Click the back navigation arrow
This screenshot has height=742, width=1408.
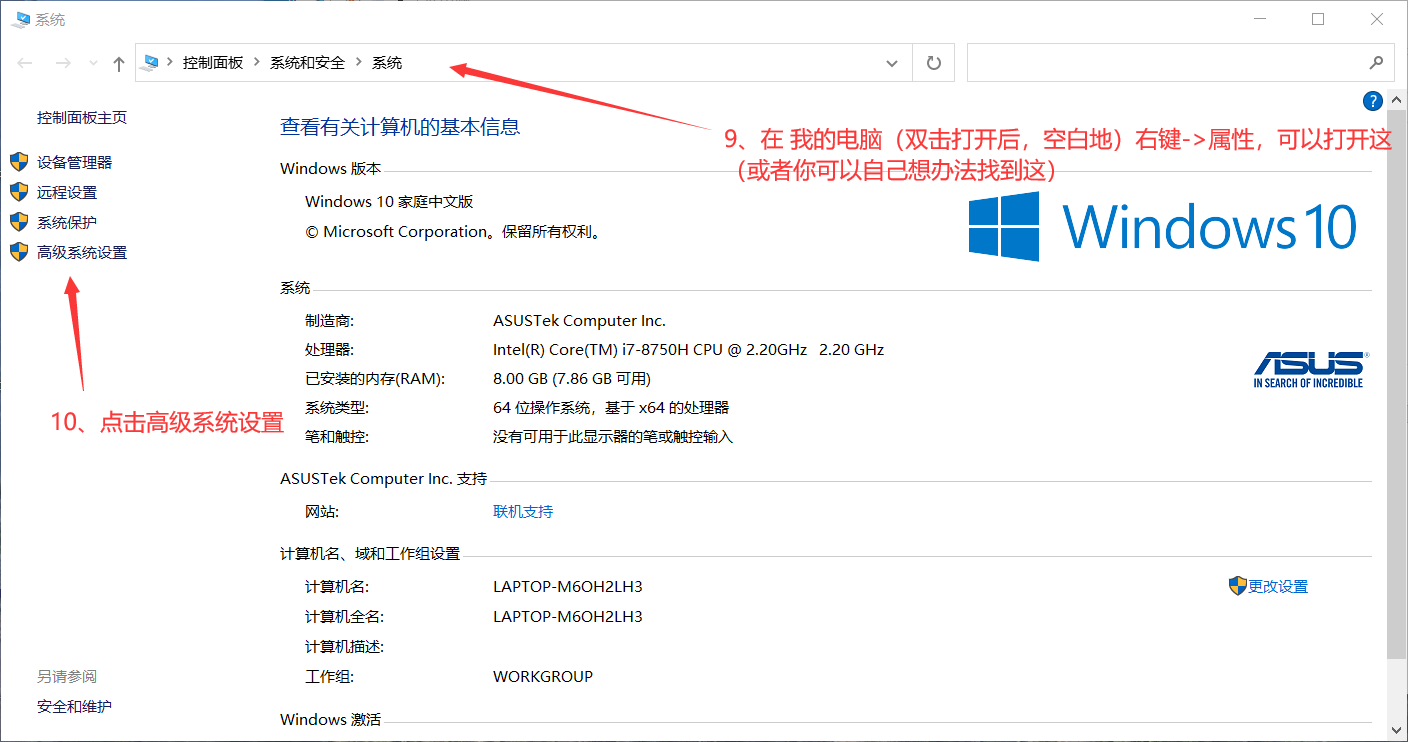click(x=25, y=63)
